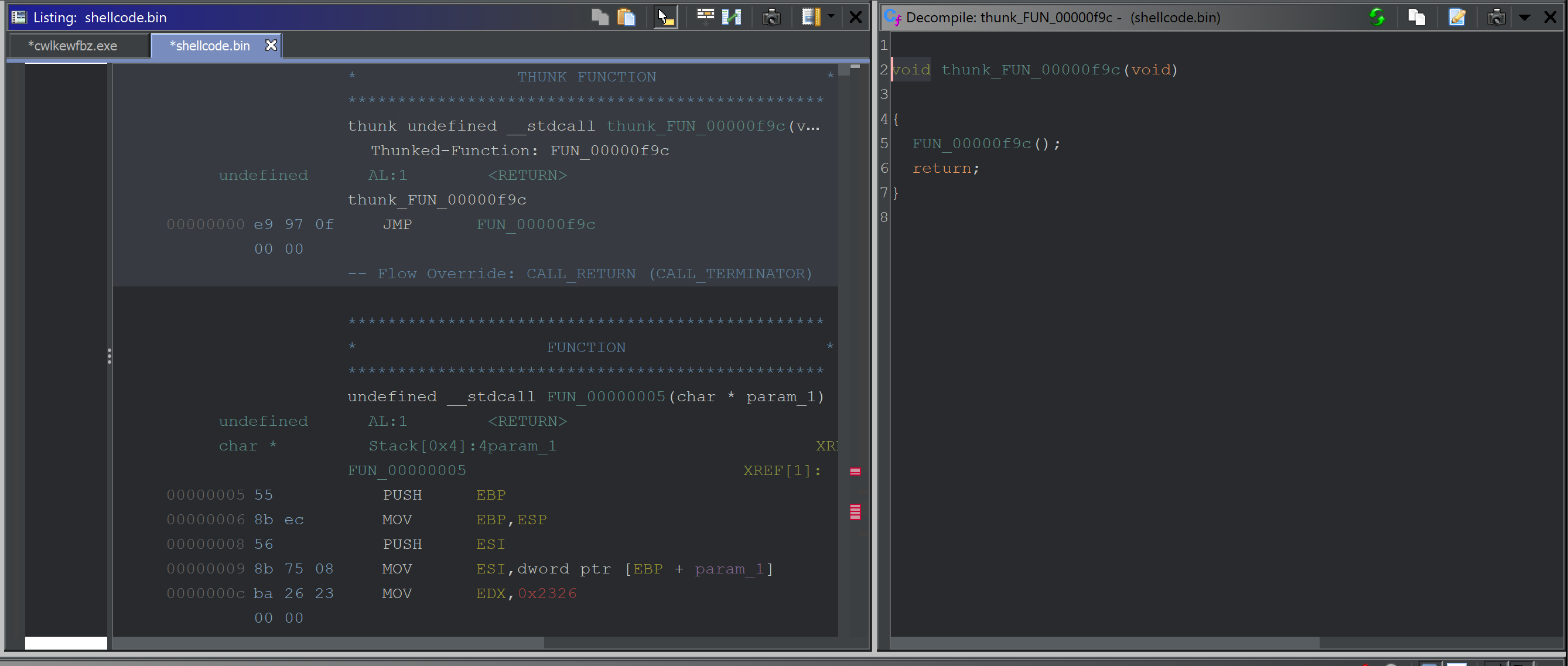Open the Decompile panel dropdown menu arrow
The width and height of the screenshot is (1568, 666).
pyautogui.click(x=1524, y=17)
